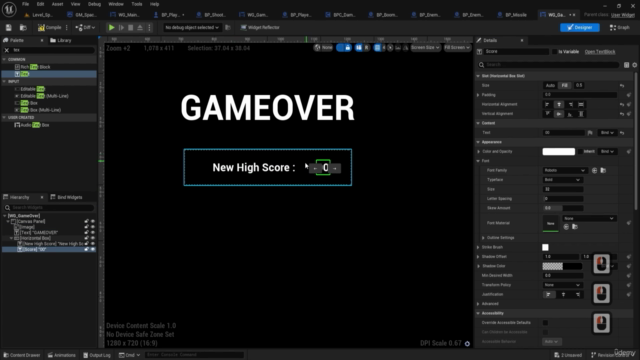Collapse the Horizontal Box tree node
The height and width of the screenshot is (360, 640).
pos(11,238)
